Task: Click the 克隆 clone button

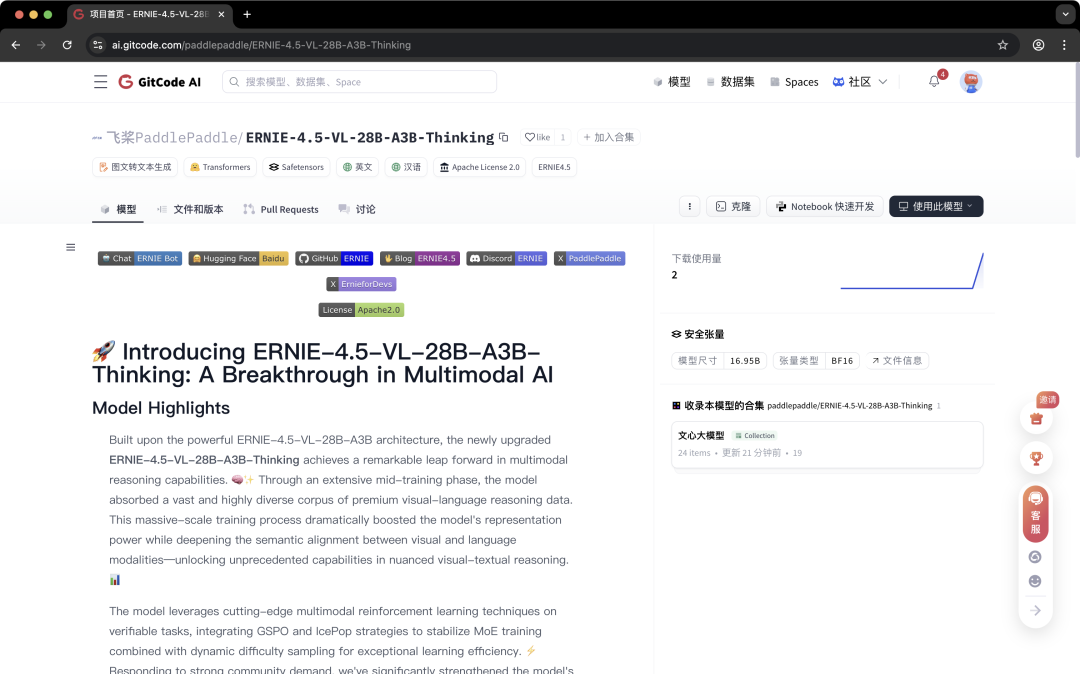Action: point(733,207)
